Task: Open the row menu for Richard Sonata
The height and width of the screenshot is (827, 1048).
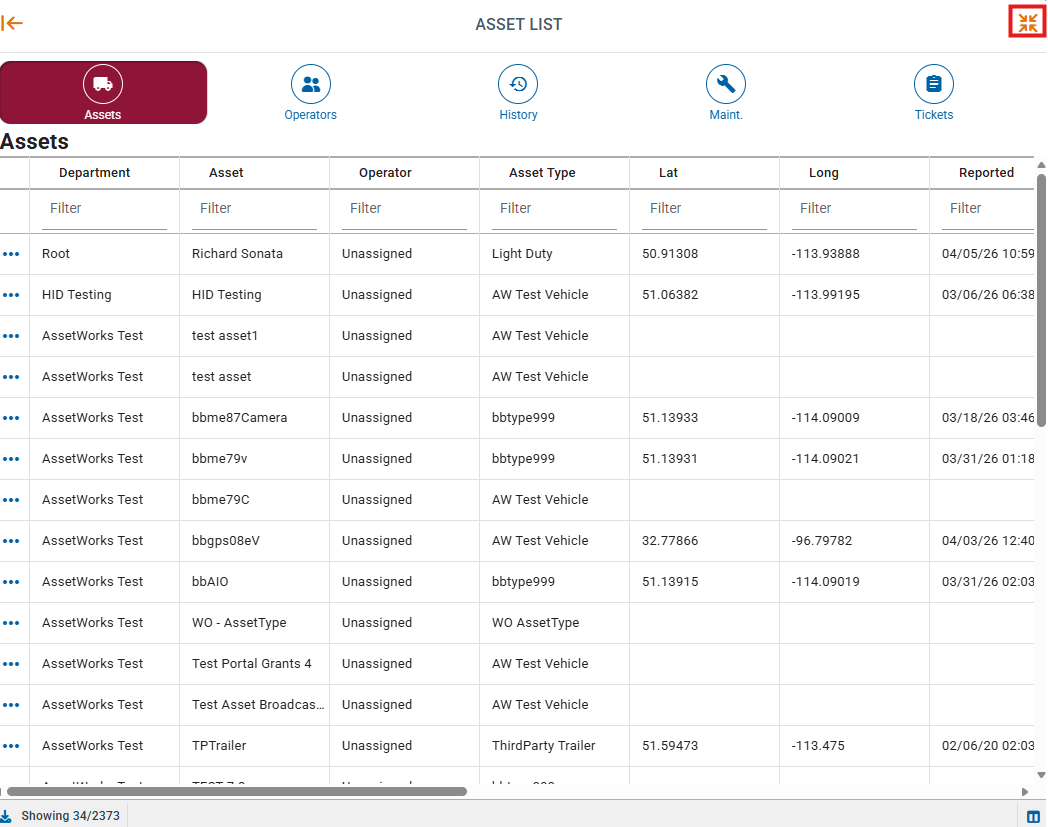Action: tap(11, 254)
